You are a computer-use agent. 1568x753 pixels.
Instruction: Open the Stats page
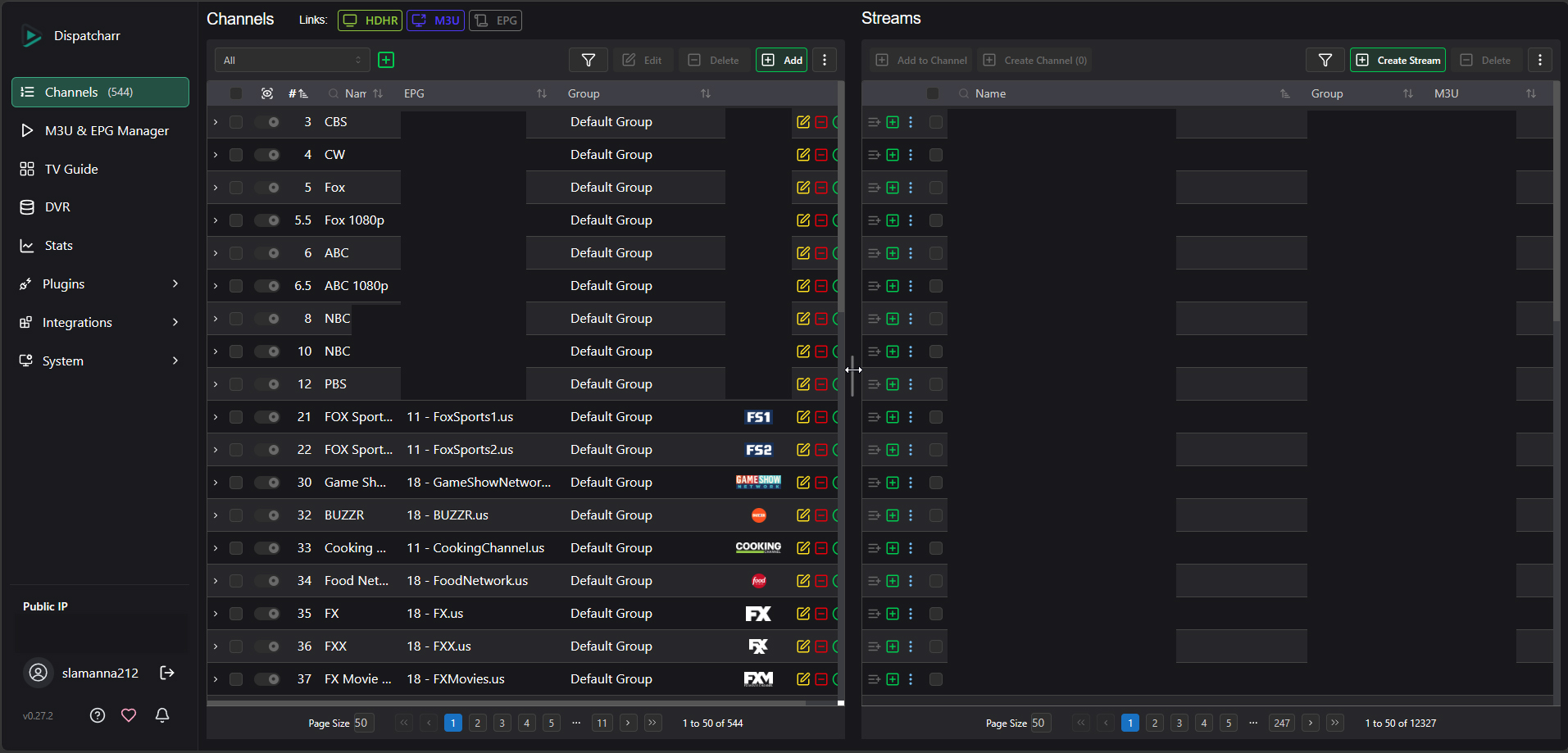(100, 245)
